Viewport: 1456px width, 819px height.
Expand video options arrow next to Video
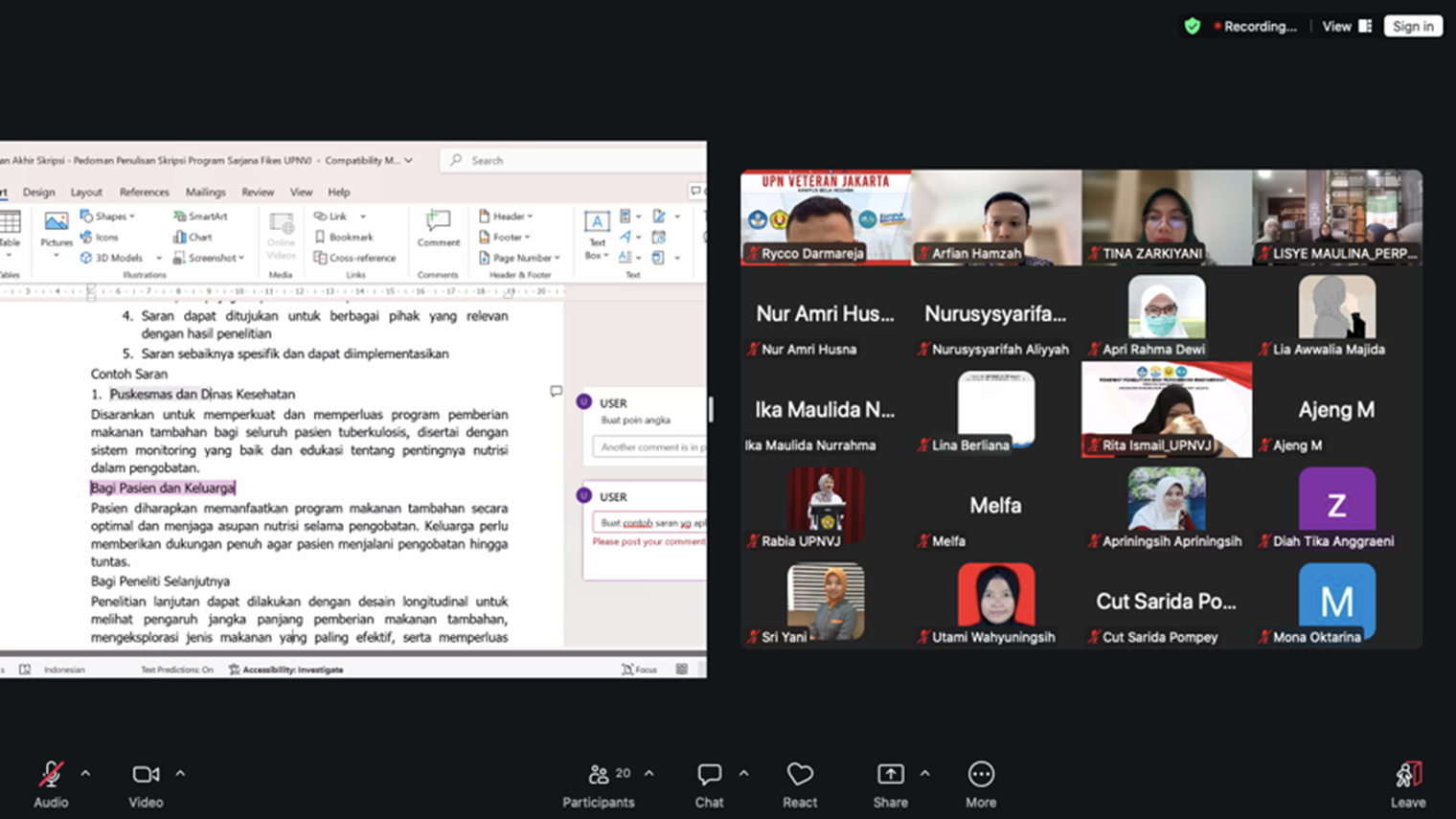[180, 773]
